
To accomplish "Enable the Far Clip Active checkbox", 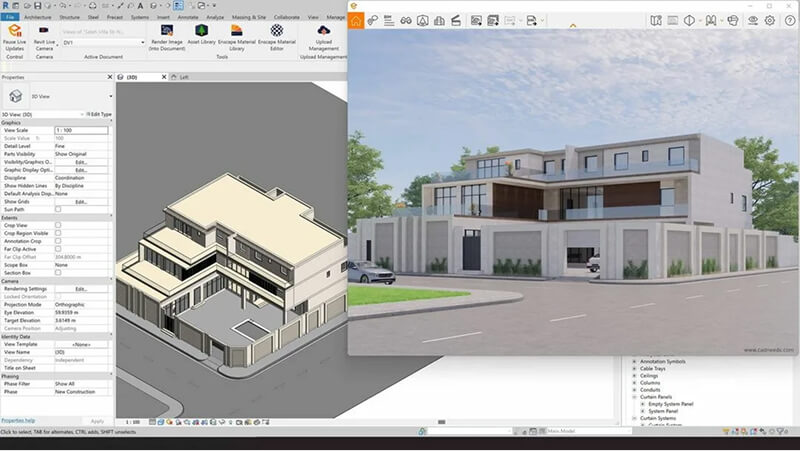I will pyautogui.click(x=58, y=249).
